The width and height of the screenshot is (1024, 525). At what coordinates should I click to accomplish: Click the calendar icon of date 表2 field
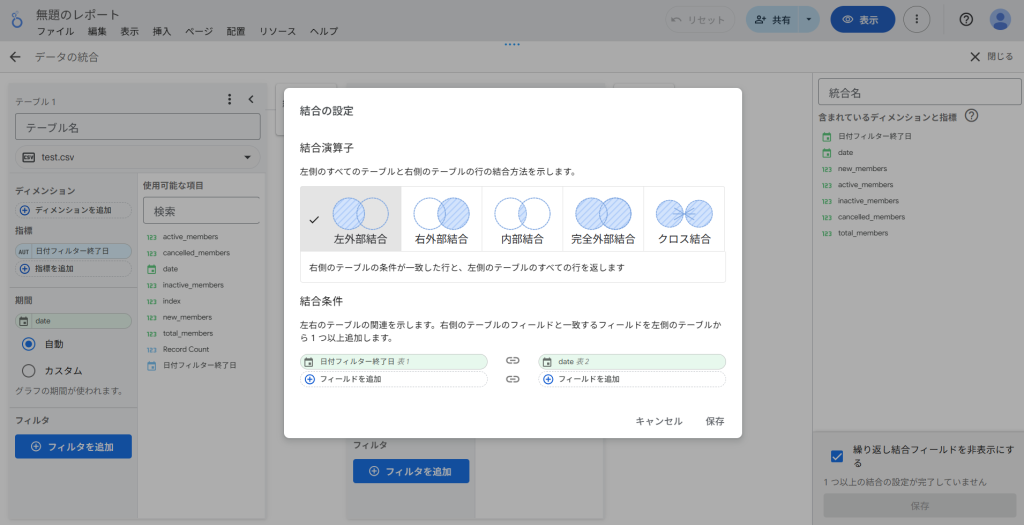tap(547, 362)
